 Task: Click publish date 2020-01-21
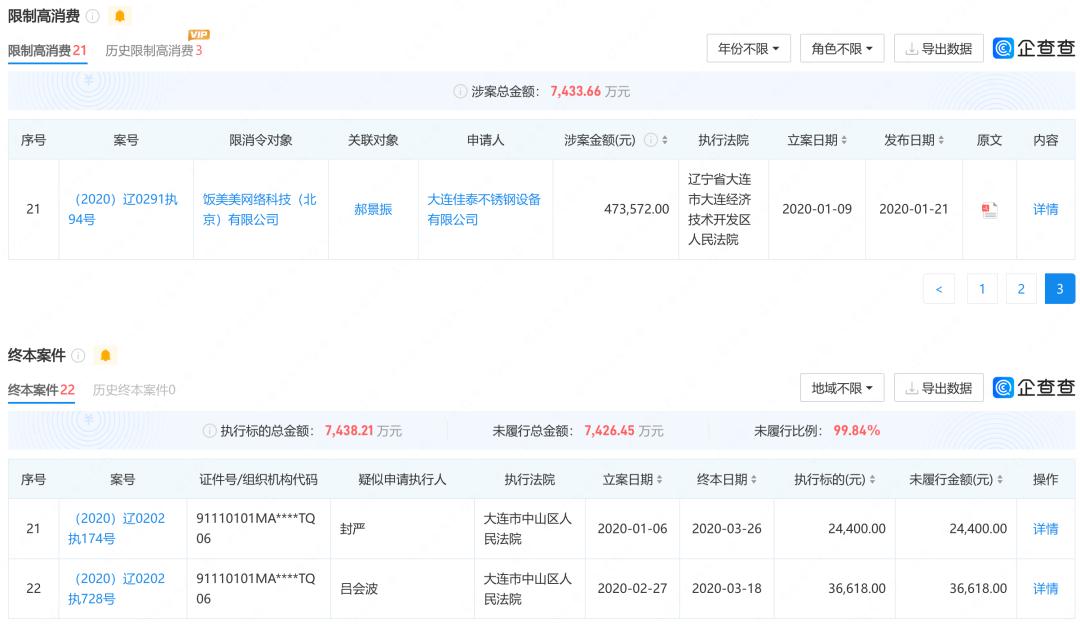pos(913,209)
